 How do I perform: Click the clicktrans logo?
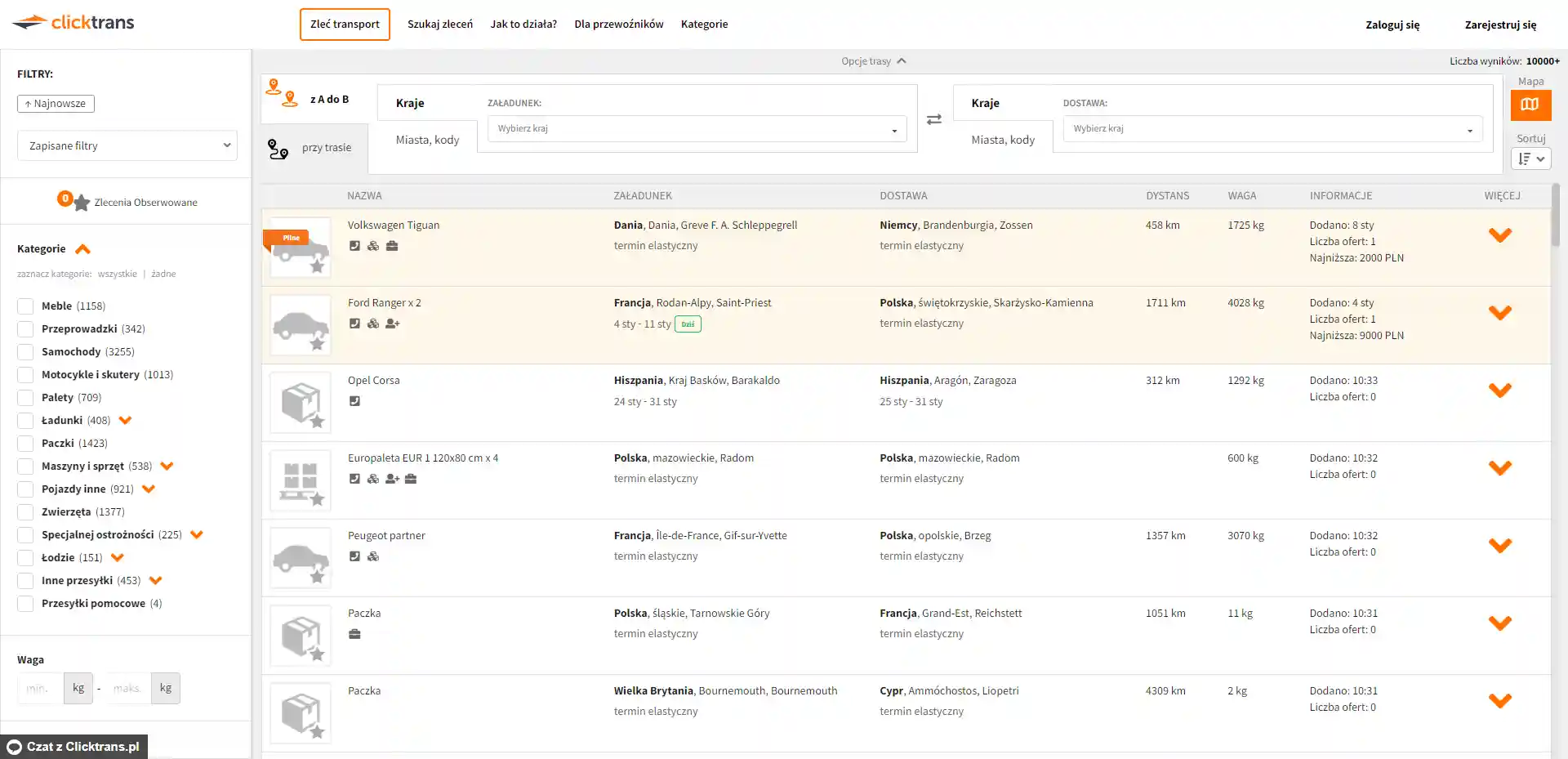click(74, 23)
